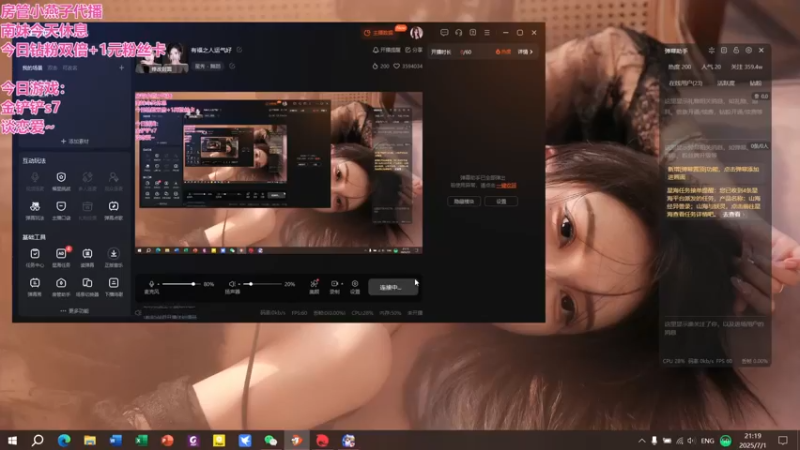This screenshot has height=450, width=800.
Task: Pin the 弹幕助手 window
Action: (x=711, y=51)
